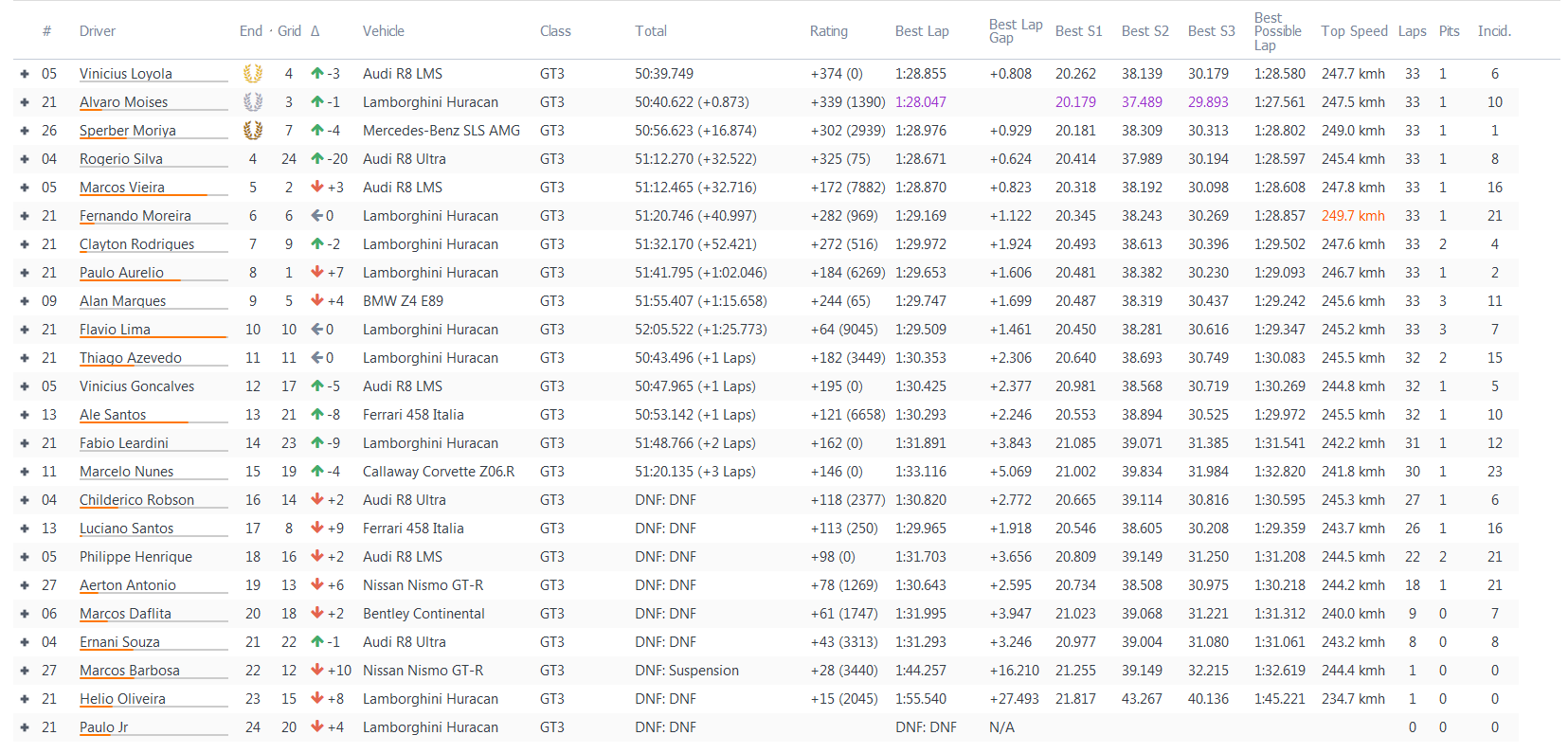Click green up arrow in Ale Santos row

coord(317,414)
